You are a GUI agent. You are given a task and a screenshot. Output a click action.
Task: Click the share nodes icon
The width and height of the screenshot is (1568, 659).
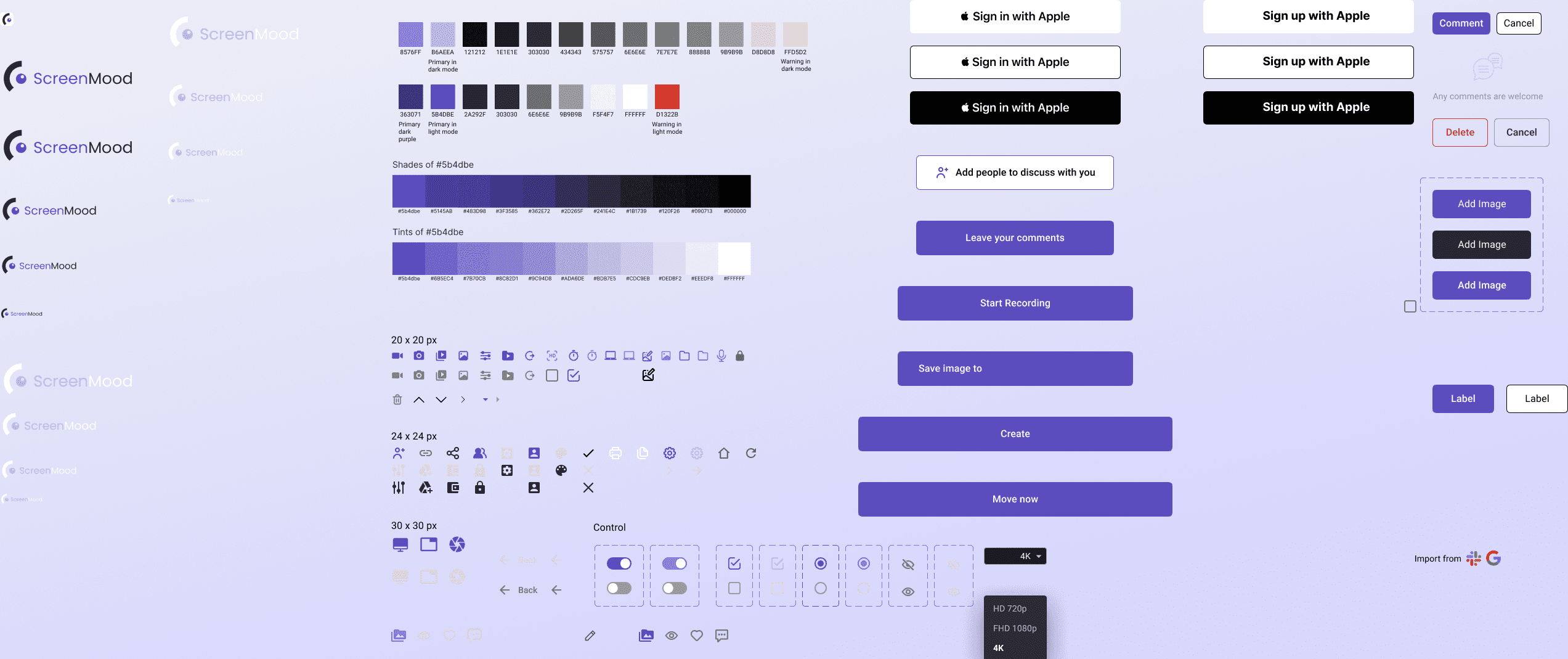pyautogui.click(x=453, y=453)
